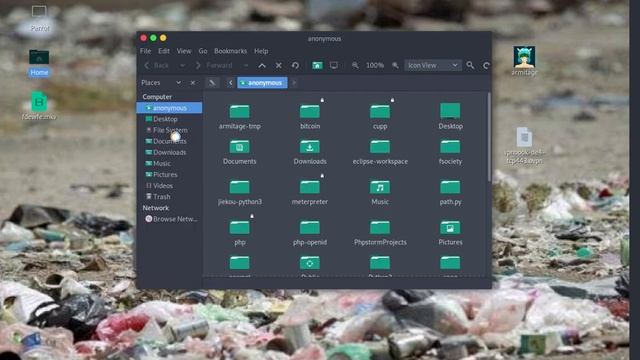Reload the current folder view
Viewport: 640px width, 360px height.
[x=295, y=65]
